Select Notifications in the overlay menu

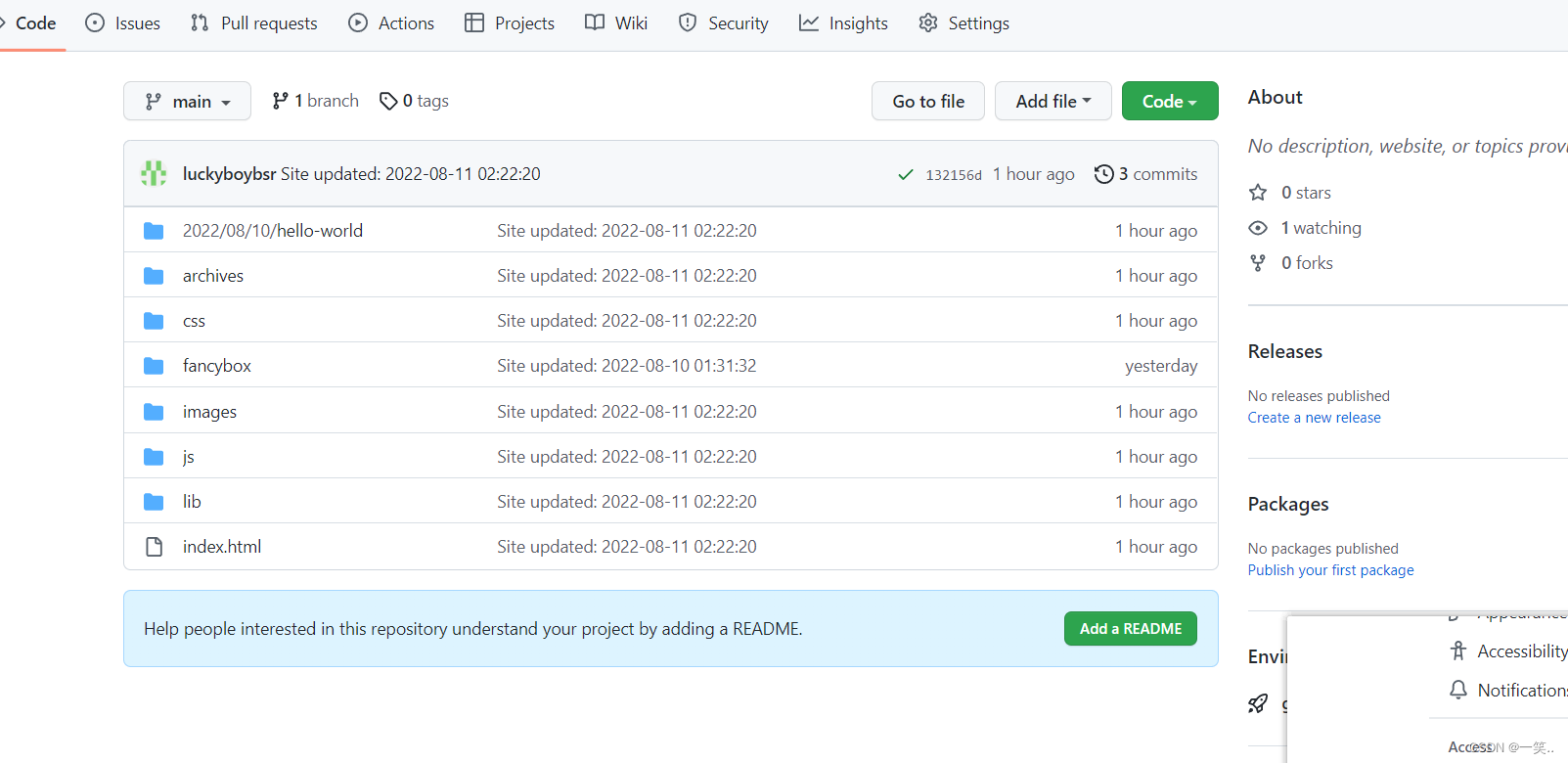coord(1508,691)
